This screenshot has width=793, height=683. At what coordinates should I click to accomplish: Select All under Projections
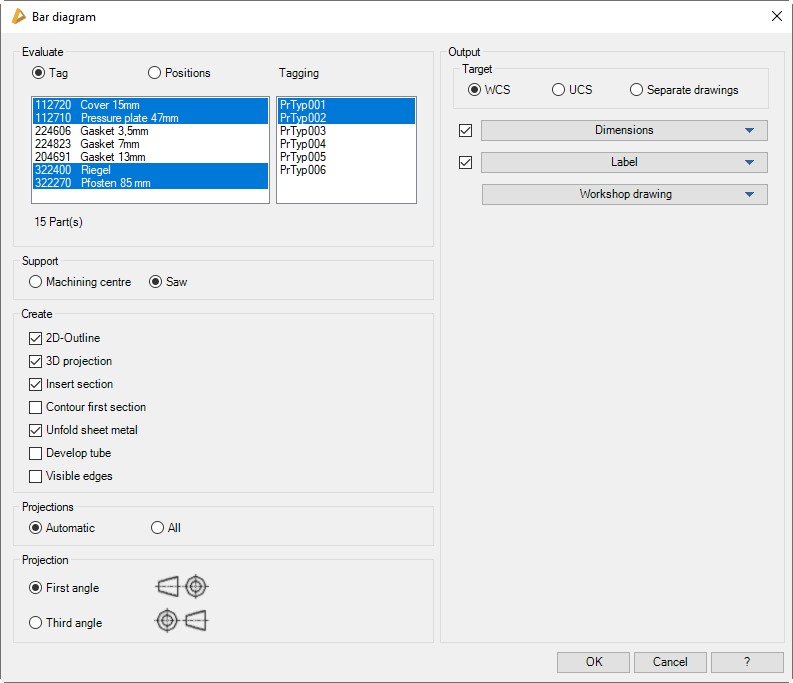pyautogui.click(x=157, y=528)
